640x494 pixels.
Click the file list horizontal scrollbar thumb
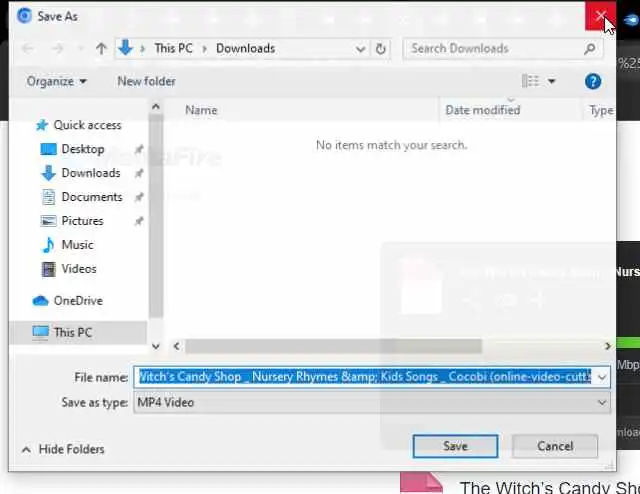333,346
